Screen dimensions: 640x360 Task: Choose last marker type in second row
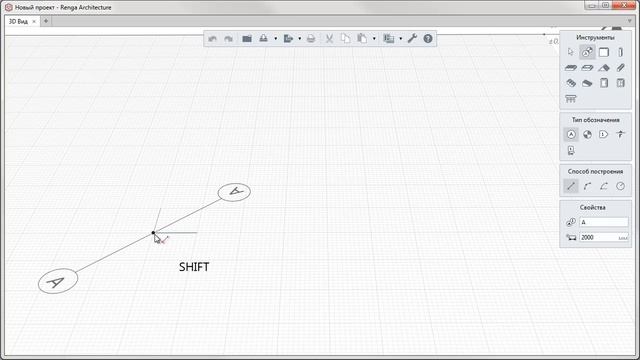pos(571,150)
